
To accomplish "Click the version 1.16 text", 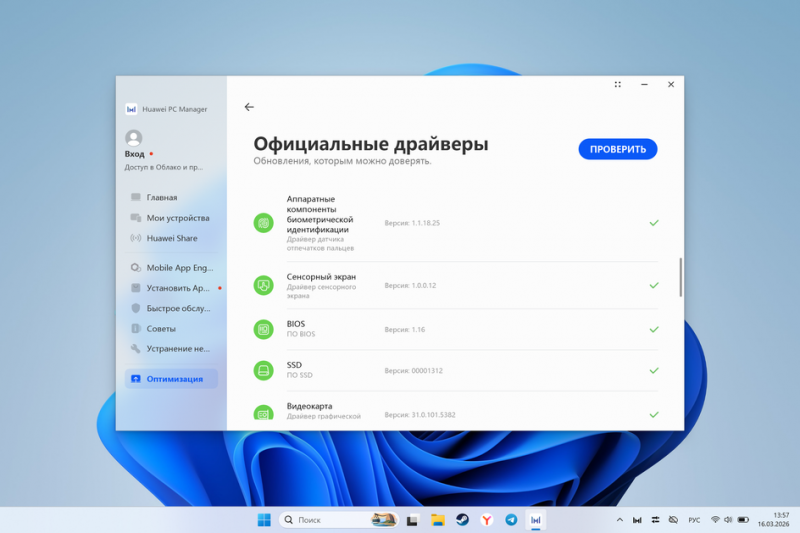I will tap(405, 329).
